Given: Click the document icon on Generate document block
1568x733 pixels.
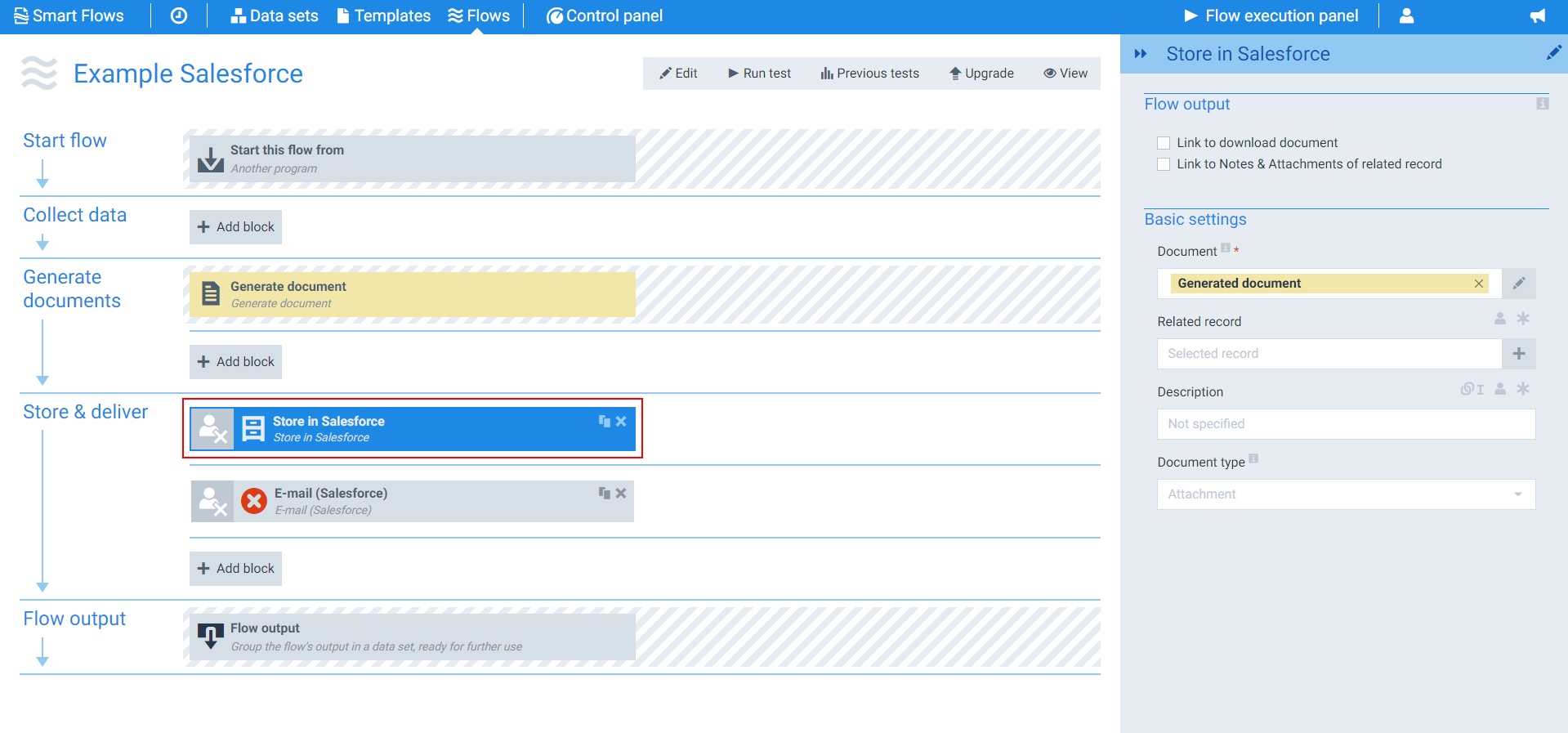Looking at the screenshot, I should [x=211, y=293].
